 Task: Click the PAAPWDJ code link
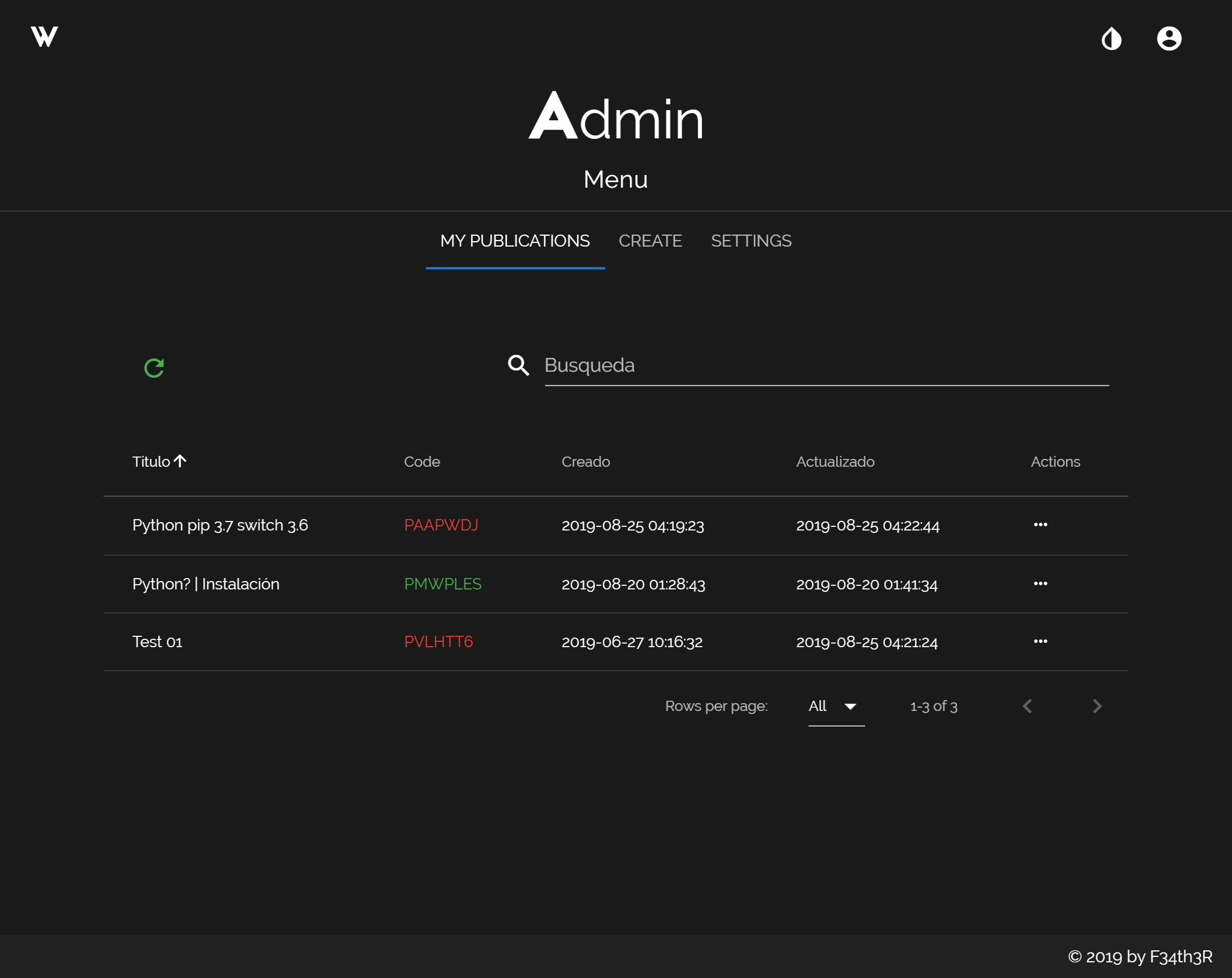pyautogui.click(x=441, y=525)
